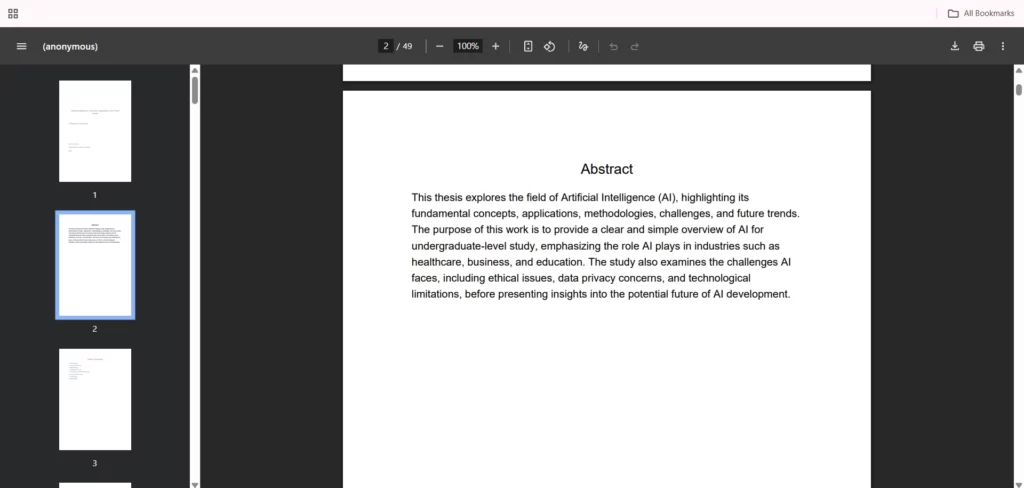Screen dimensions: 1024x488
Task: Click the thumbnail panel scroll up arrow
Action: [195, 70]
